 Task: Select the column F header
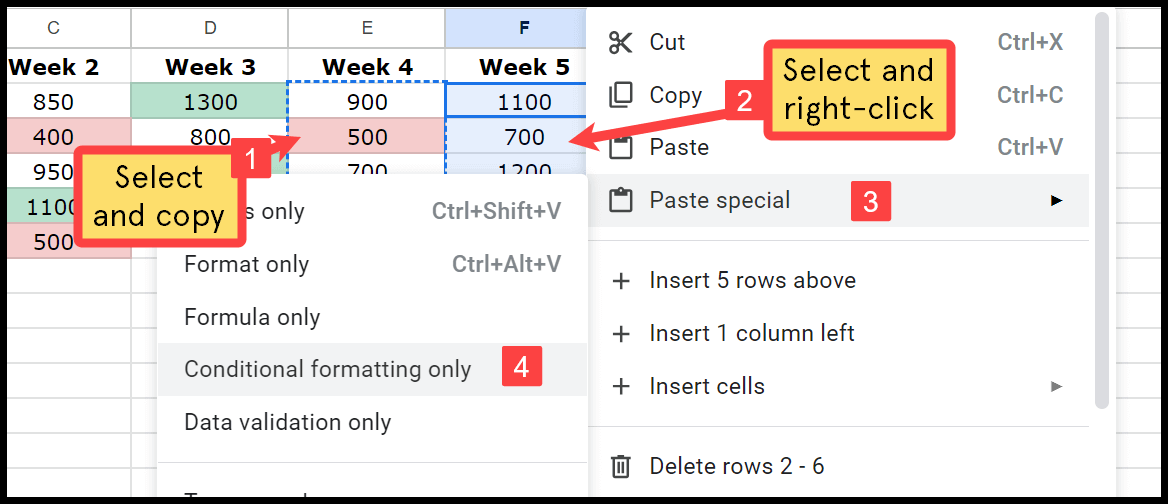point(524,28)
